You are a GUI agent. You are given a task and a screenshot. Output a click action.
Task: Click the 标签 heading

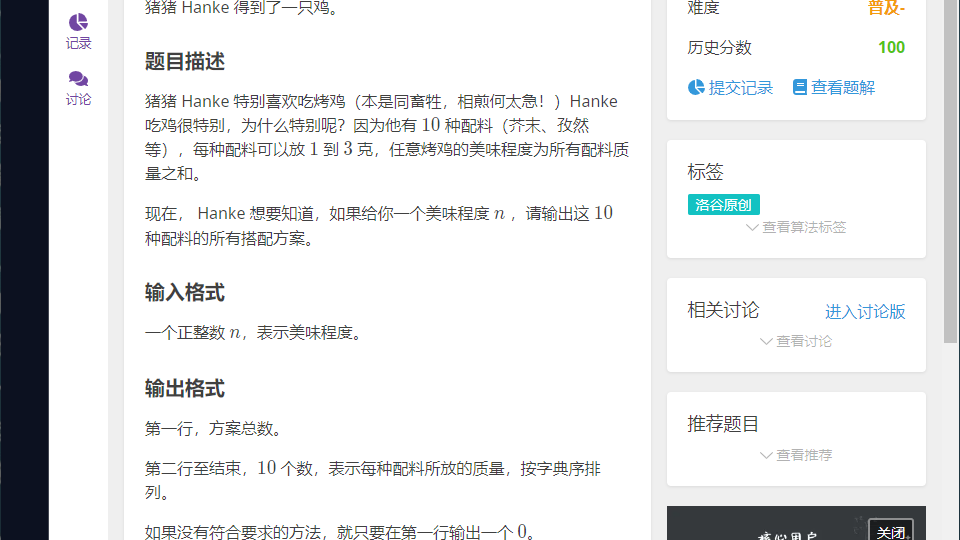(x=705, y=171)
